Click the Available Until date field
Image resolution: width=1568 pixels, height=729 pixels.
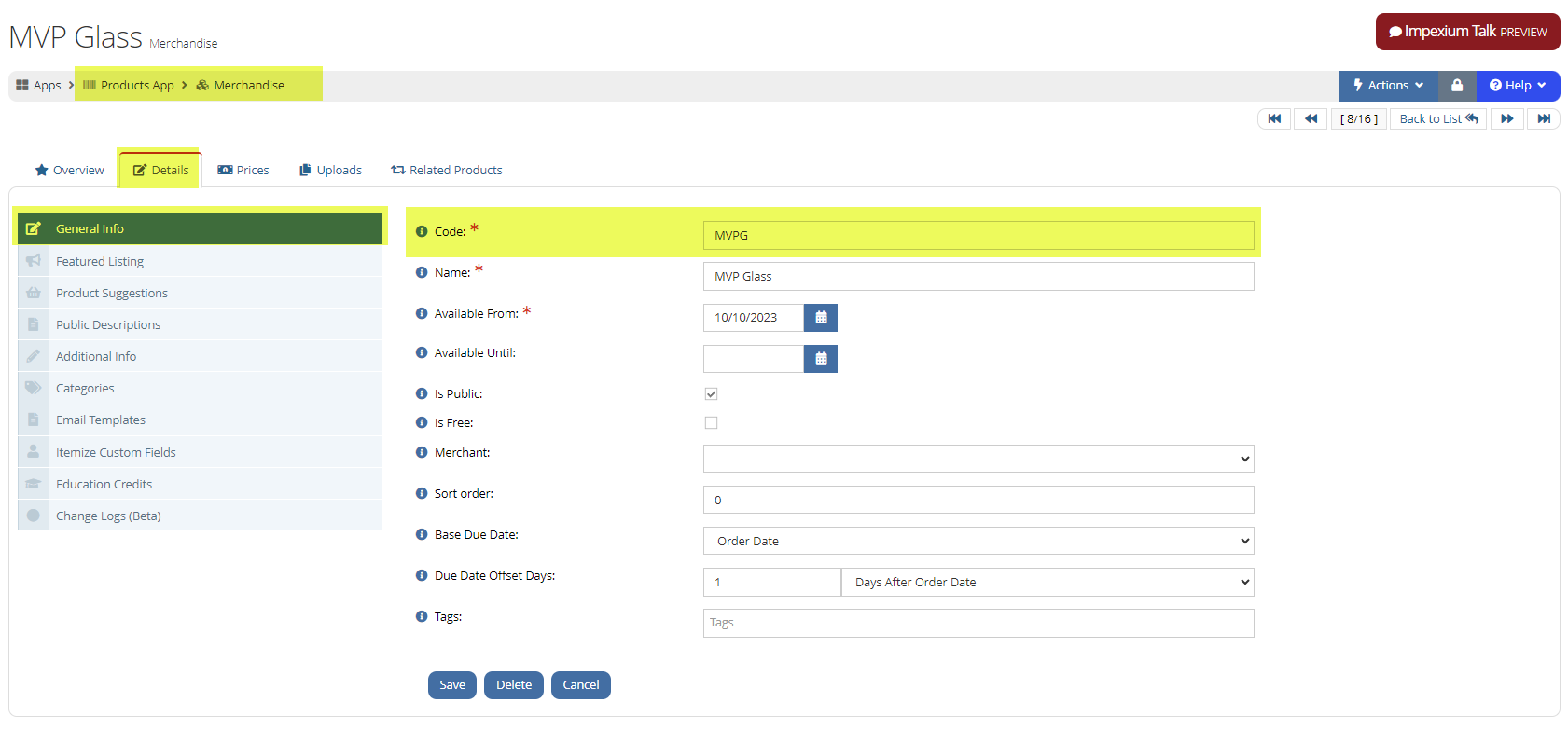pyautogui.click(x=754, y=359)
